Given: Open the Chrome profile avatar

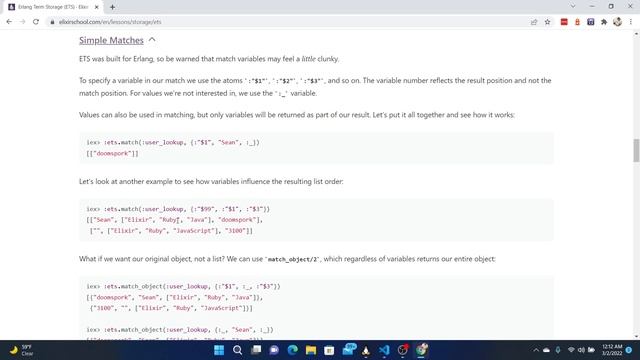Looking at the screenshot, I should tap(617, 22).
